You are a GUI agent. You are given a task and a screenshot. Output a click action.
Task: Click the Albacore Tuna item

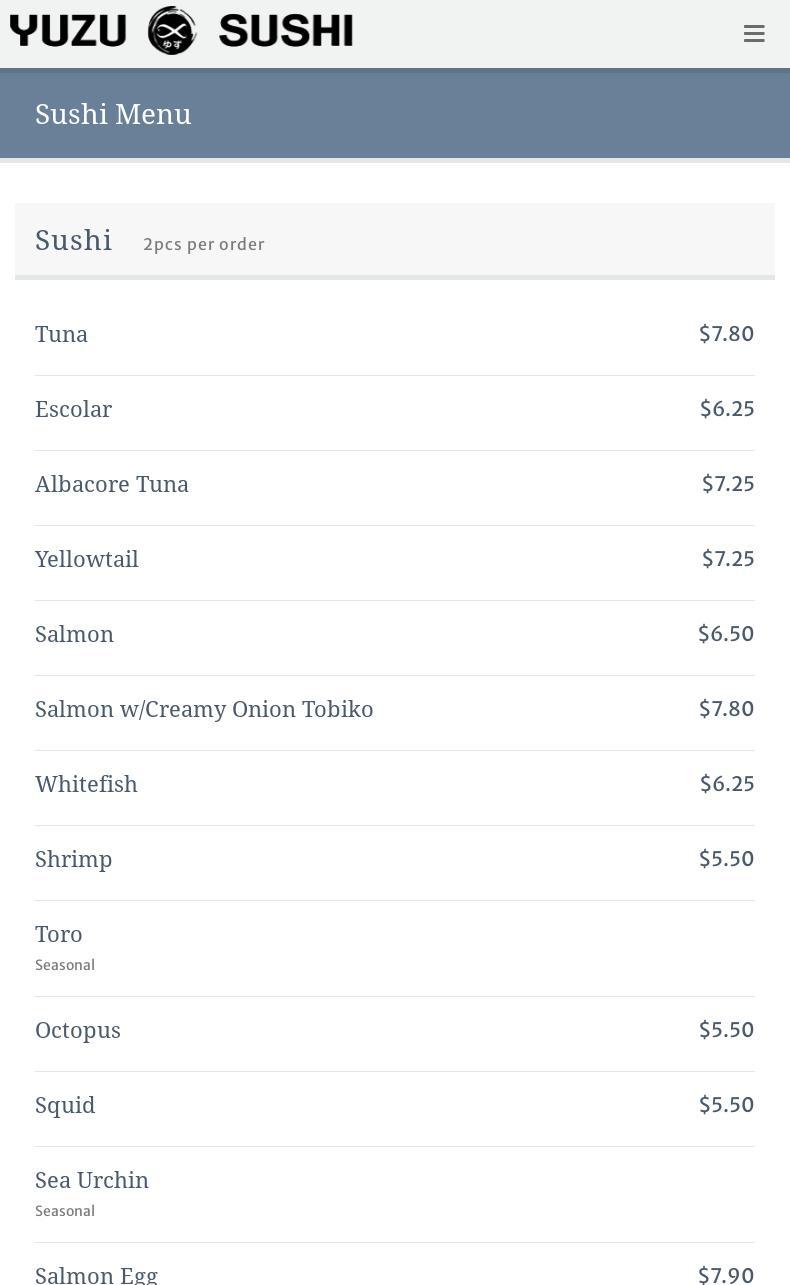point(112,484)
